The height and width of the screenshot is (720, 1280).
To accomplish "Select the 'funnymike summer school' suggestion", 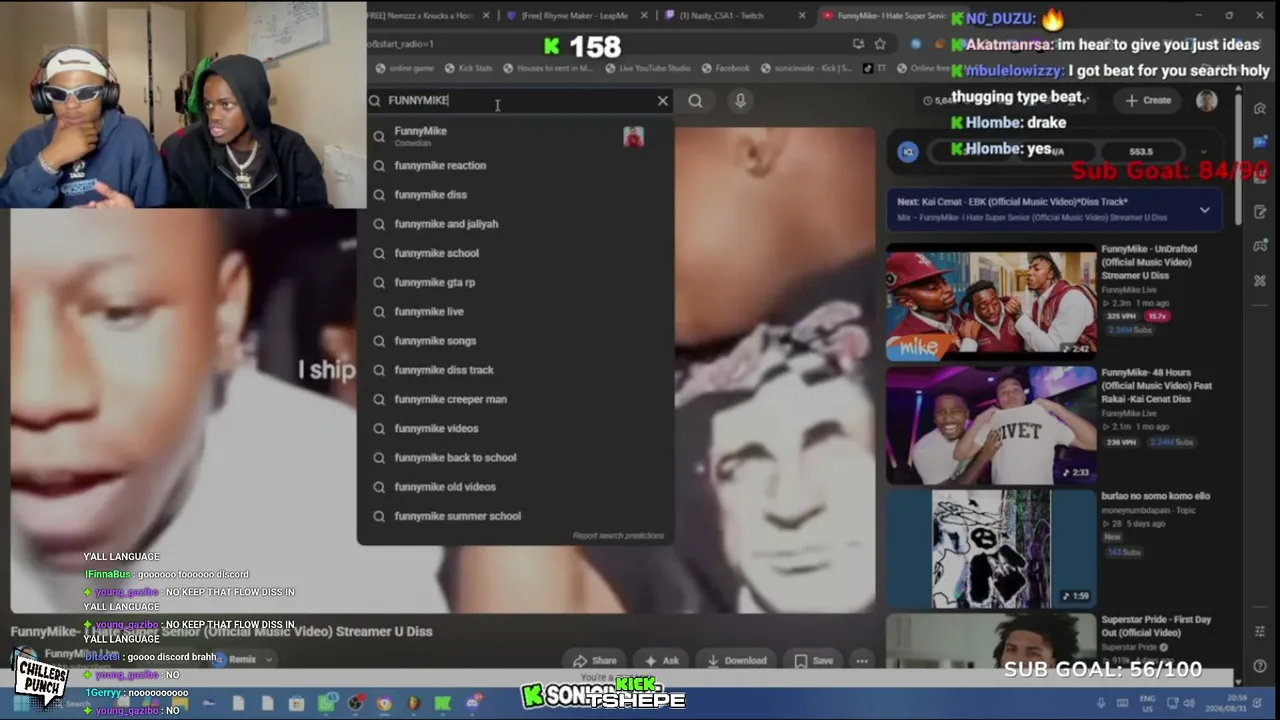I will (515, 516).
